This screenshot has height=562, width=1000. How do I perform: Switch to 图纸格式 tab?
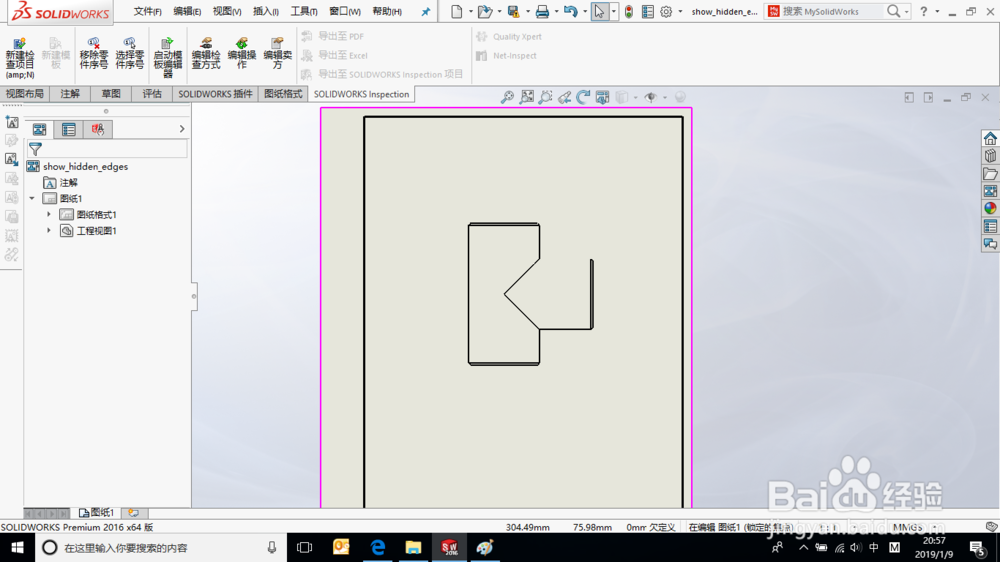(283, 94)
